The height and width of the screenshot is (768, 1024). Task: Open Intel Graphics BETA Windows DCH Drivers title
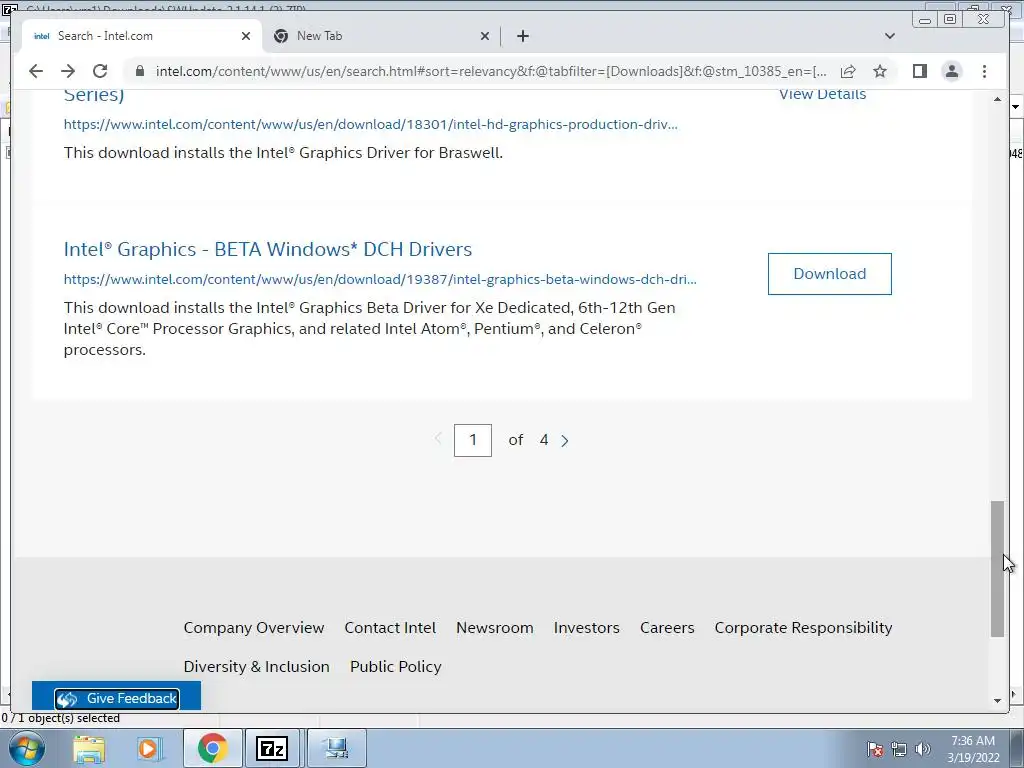268,249
